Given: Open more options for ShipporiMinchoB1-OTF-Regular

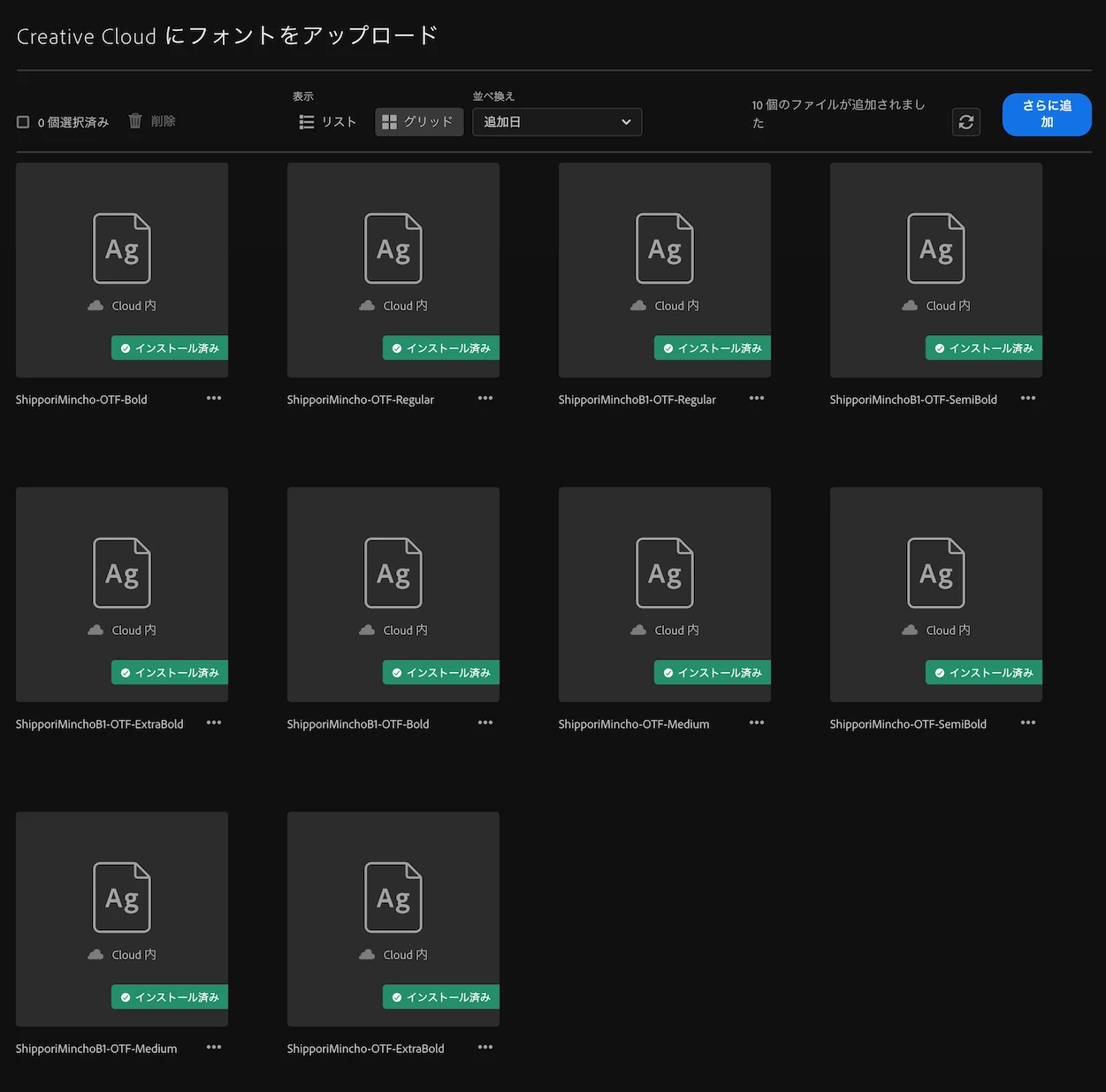Looking at the screenshot, I should [757, 398].
